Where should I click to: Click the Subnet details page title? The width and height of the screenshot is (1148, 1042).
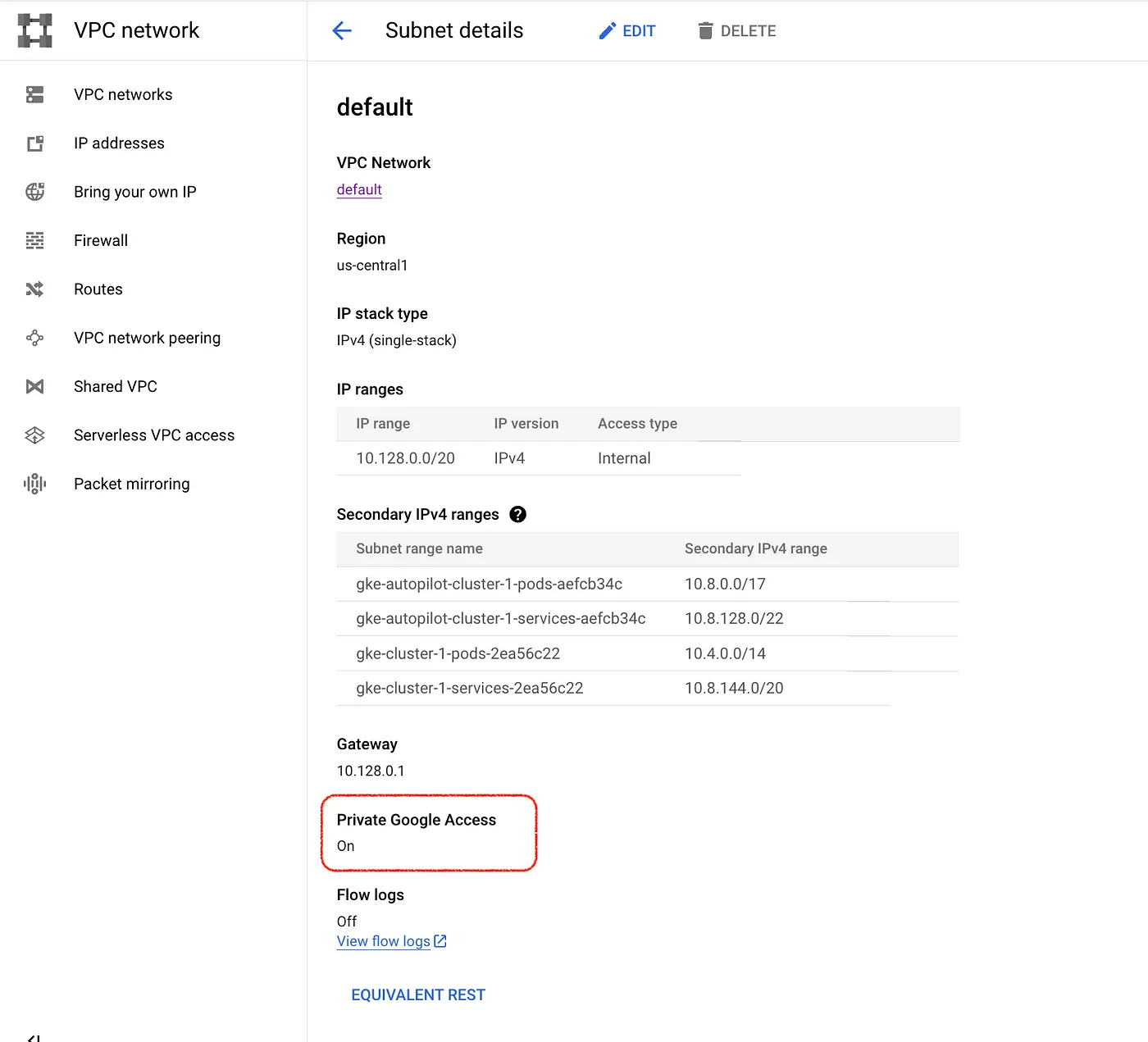tap(454, 30)
